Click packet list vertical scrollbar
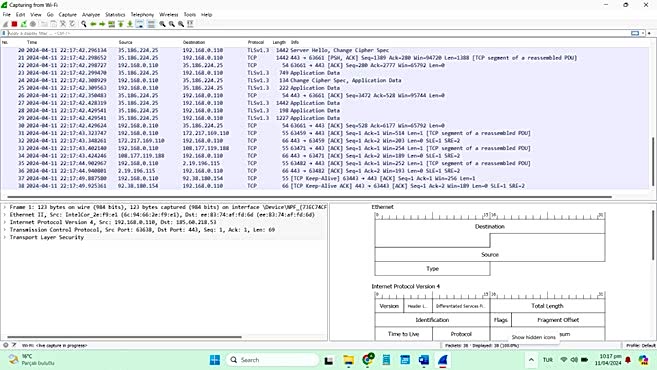This screenshot has height=370, width=657. (x=652, y=161)
